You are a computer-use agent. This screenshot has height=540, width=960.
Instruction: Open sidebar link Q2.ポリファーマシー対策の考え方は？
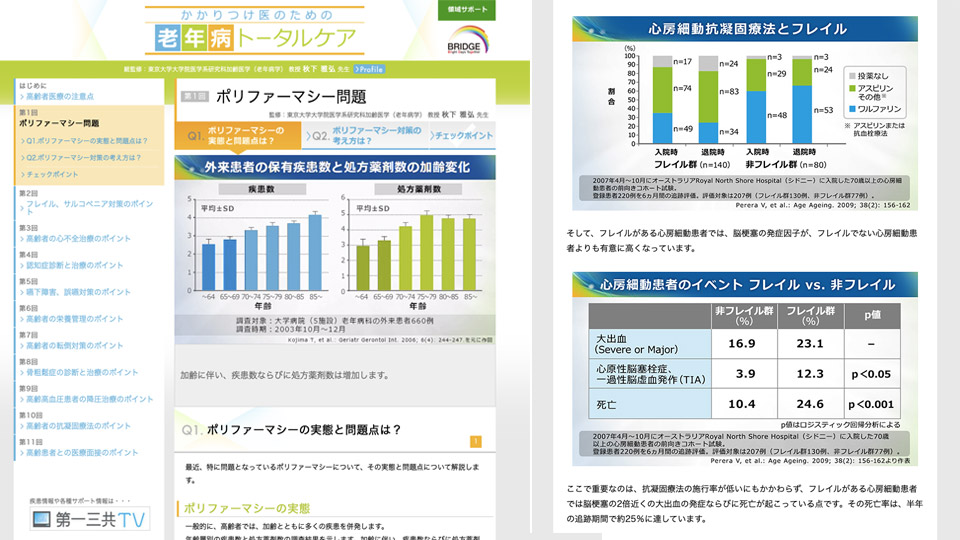pos(84,157)
